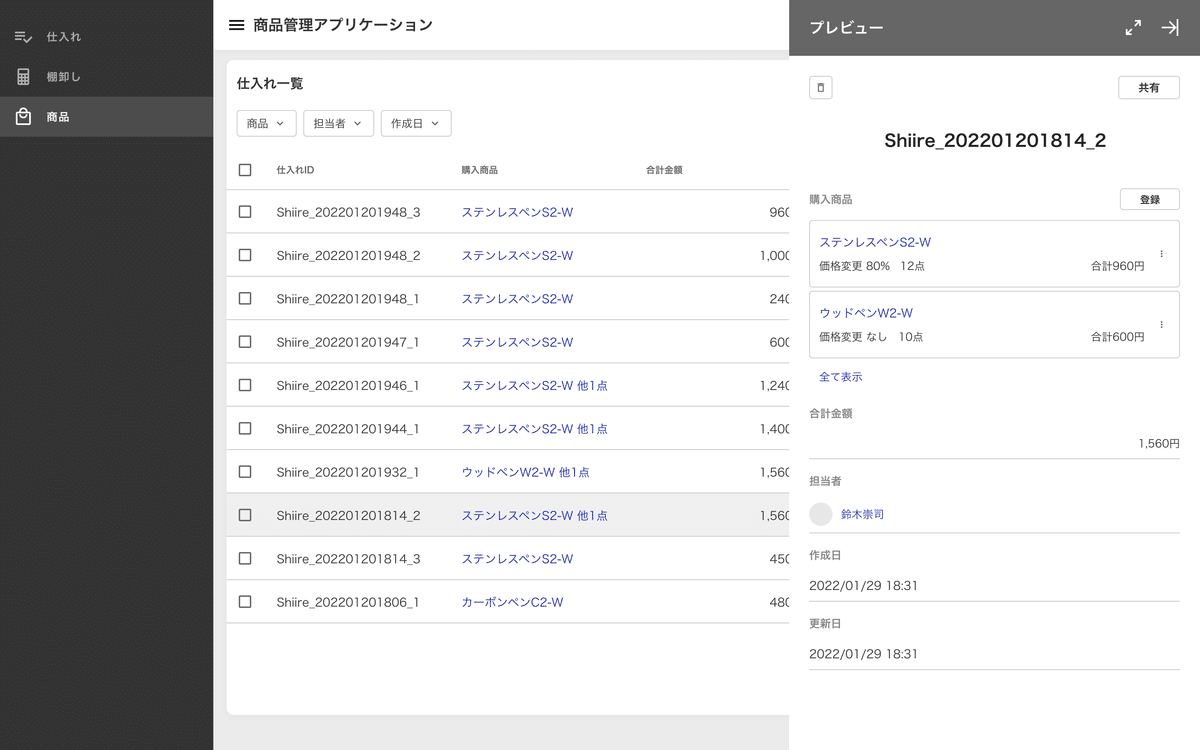Click 合計960円 in the first product card

point(1117,266)
